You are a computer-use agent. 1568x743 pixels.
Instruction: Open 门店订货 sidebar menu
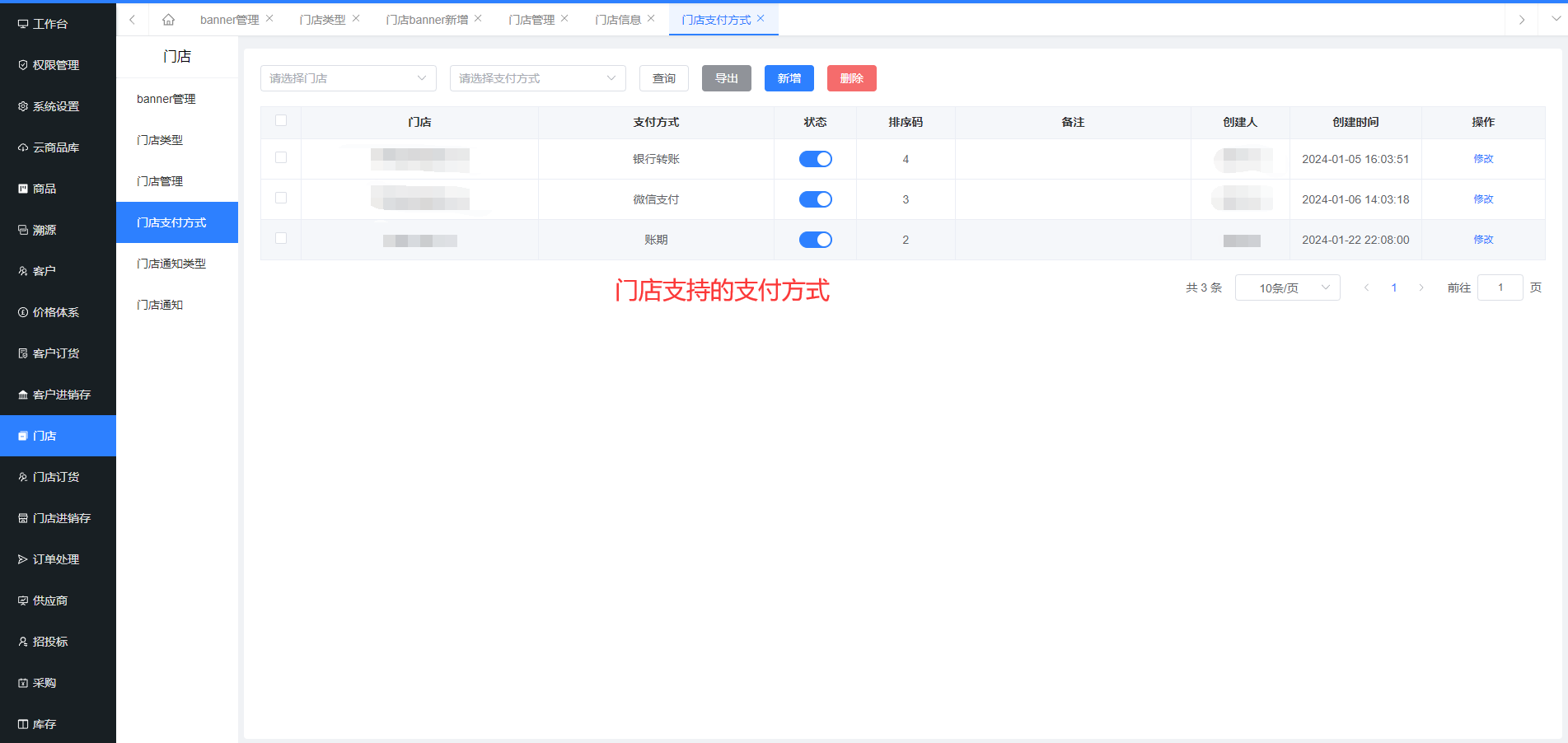coord(58,477)
